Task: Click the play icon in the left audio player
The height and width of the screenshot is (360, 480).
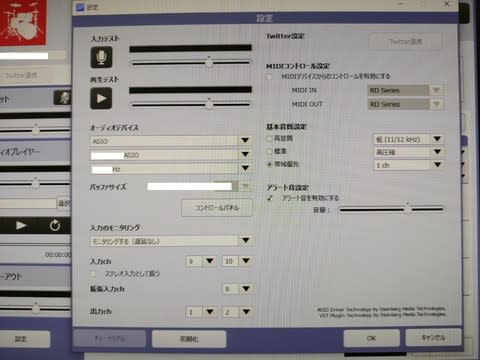Action: click(x=21, y=226)
